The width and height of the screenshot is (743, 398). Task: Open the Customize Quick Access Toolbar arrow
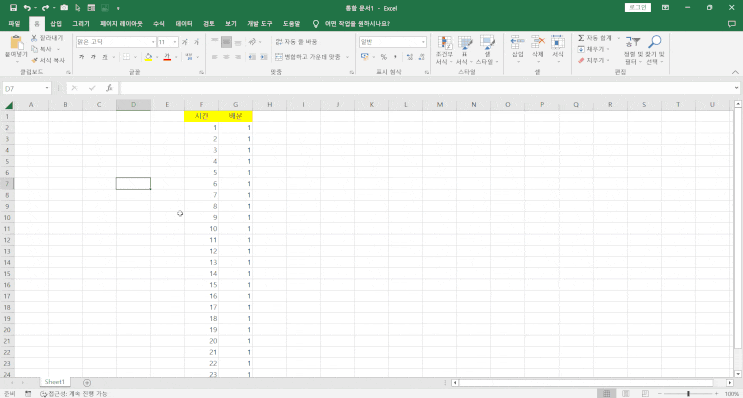(118, 8)
